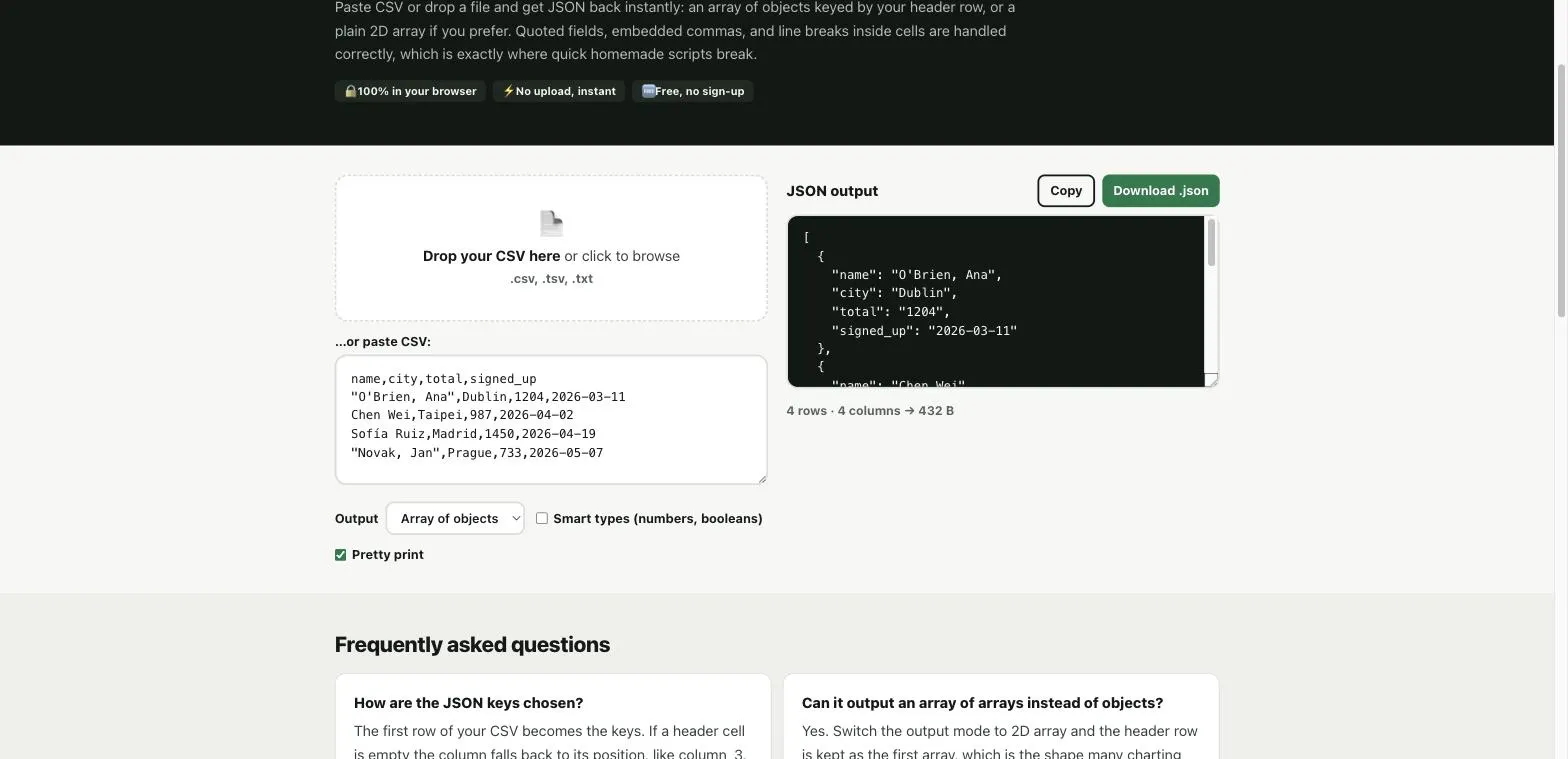Click the icon on Free no sign-up badge
This screenshot has width=1568, height=759.
[x=648, y=91]
